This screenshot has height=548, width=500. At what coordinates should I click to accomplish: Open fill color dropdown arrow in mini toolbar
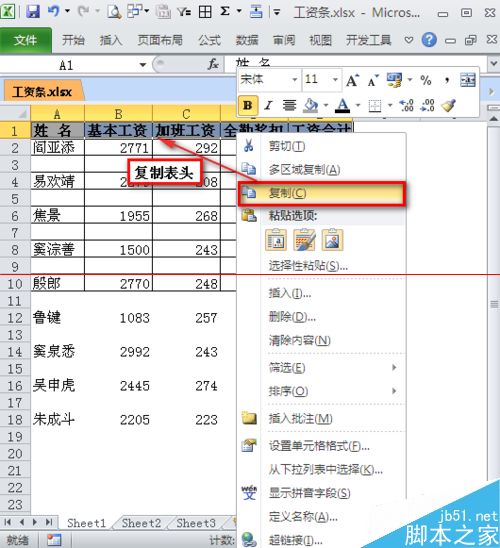[326, 105]
